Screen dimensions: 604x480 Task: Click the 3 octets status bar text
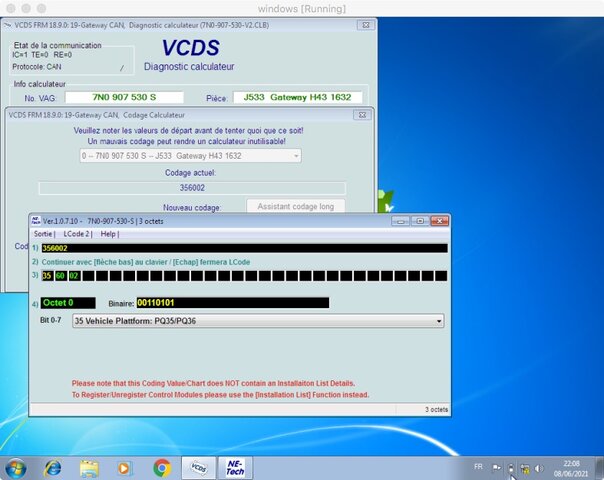[x=436, y=410]
